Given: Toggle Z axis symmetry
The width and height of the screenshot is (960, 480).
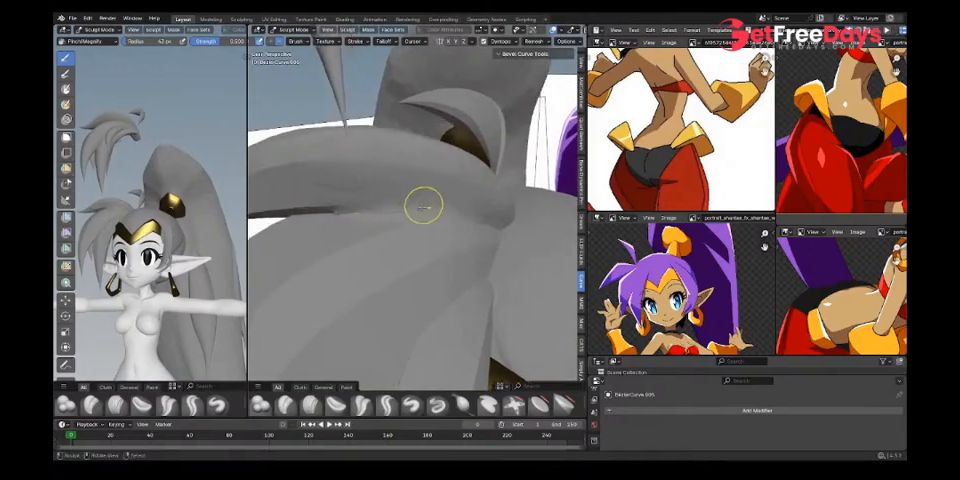Looking at the screenshot, I should [x=464, y=42].
